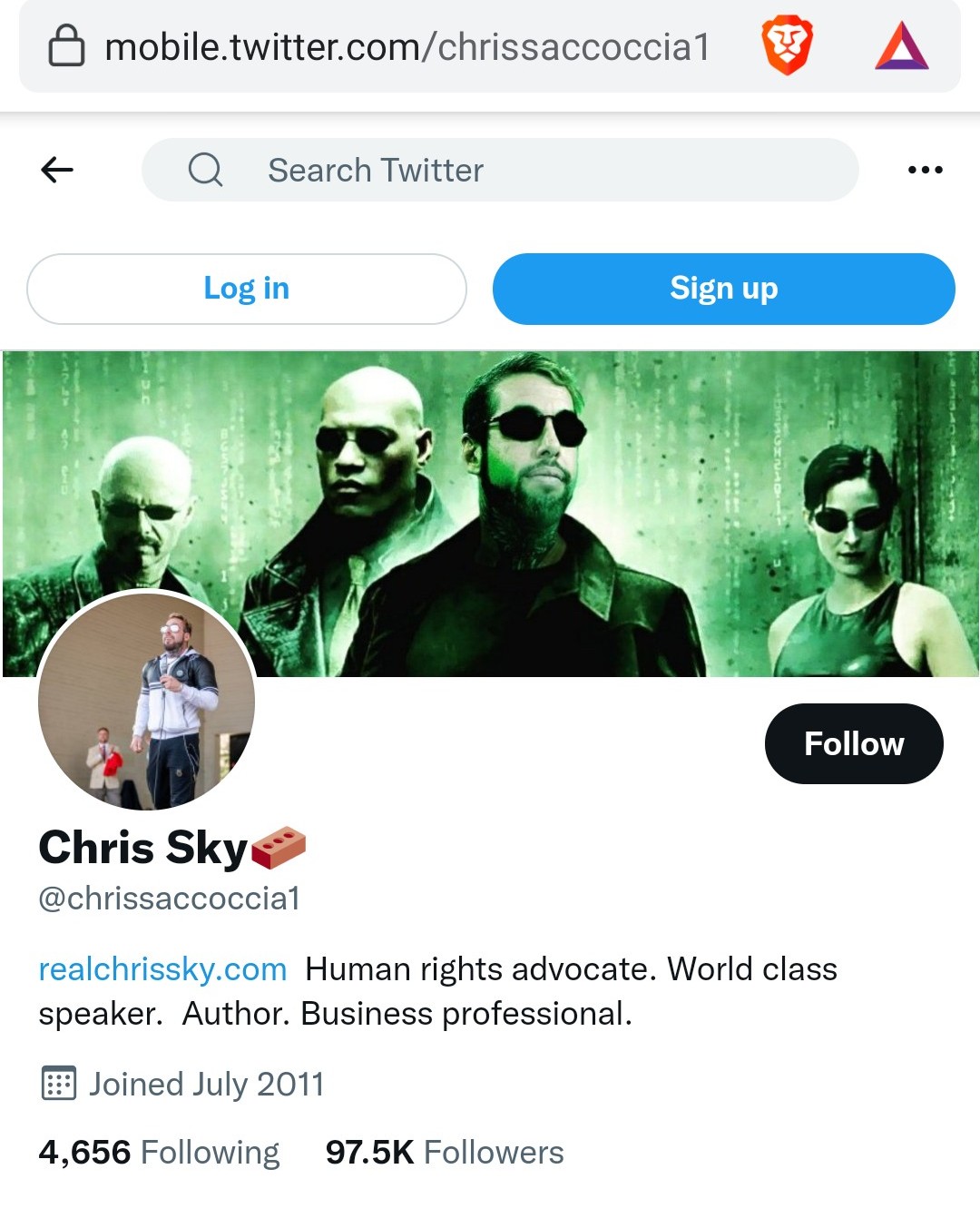
Task: Click the Chris Sky display name
Action: coord(142,848)
